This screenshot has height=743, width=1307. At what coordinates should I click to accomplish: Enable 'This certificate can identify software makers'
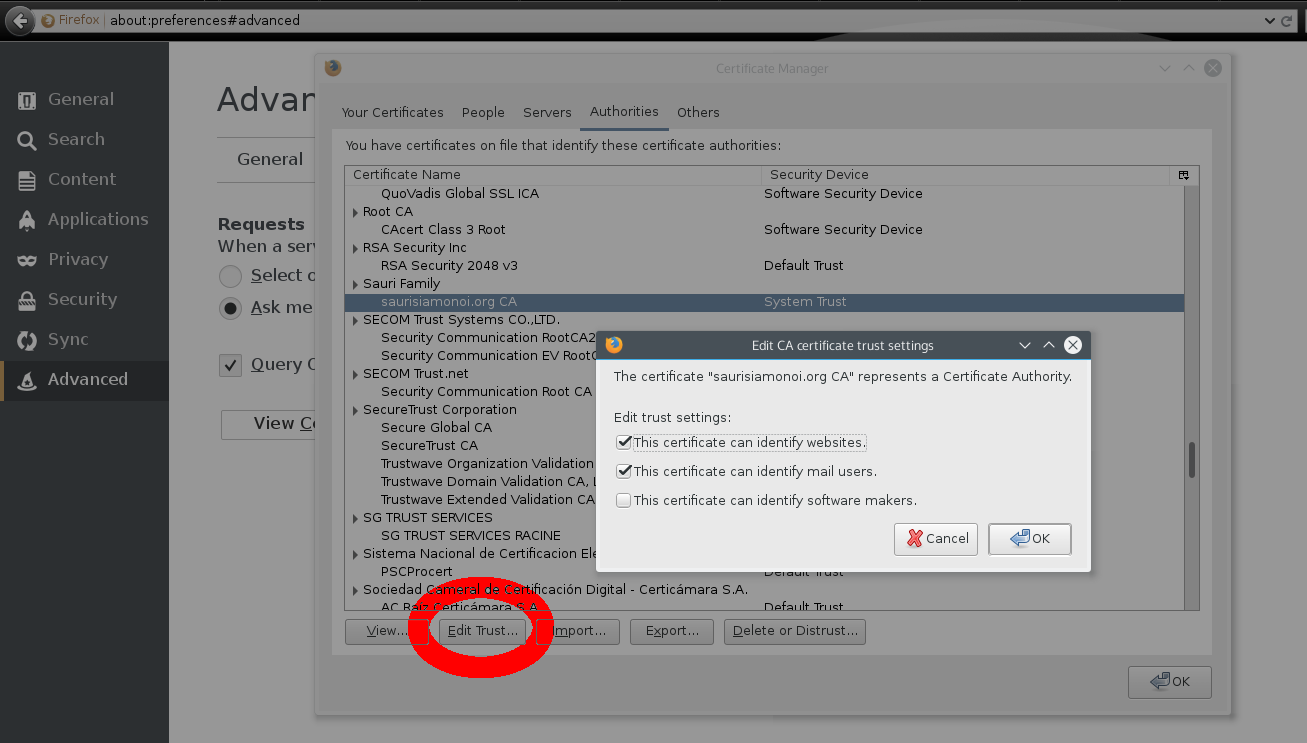coord(624,500)
